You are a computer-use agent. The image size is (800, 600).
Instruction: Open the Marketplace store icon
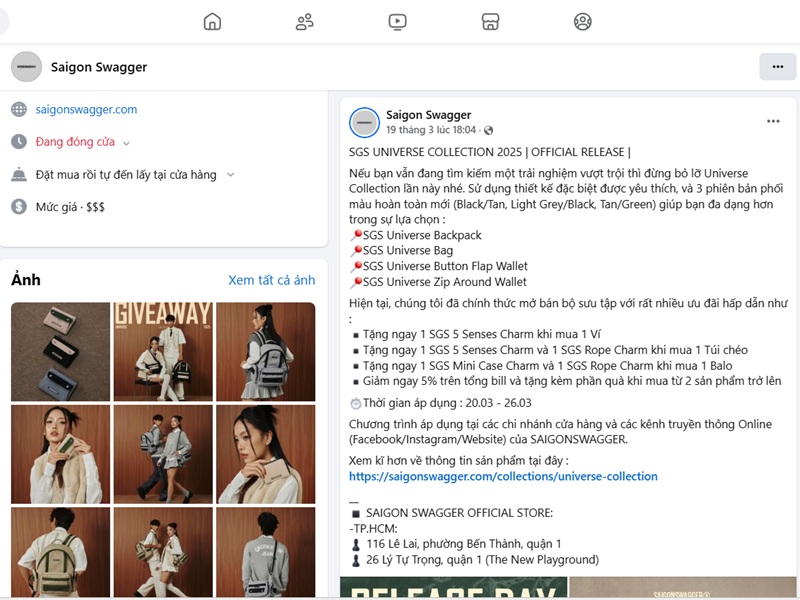pos(490,21)
